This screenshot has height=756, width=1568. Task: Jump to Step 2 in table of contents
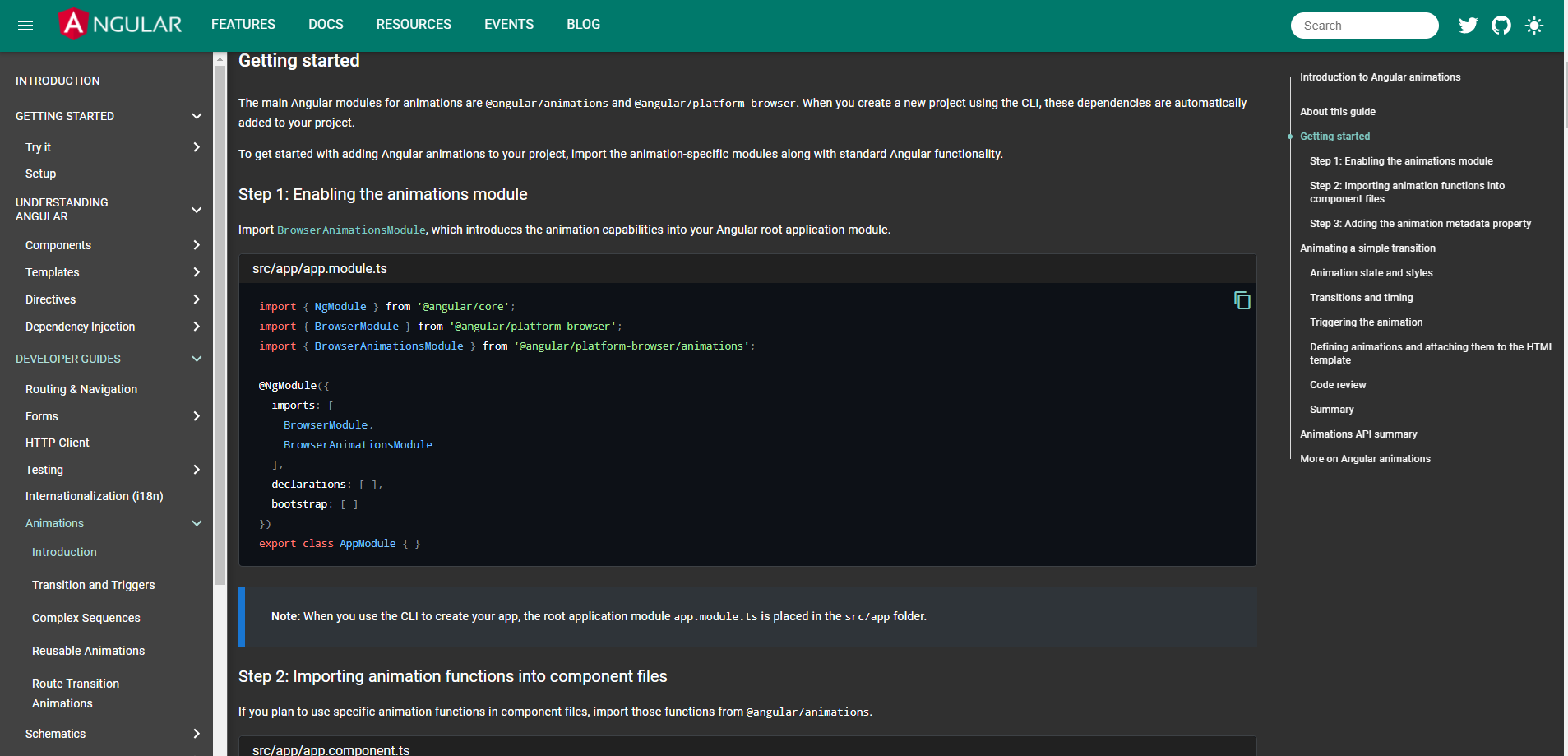pyautogui.click(x=1408, y=192)
